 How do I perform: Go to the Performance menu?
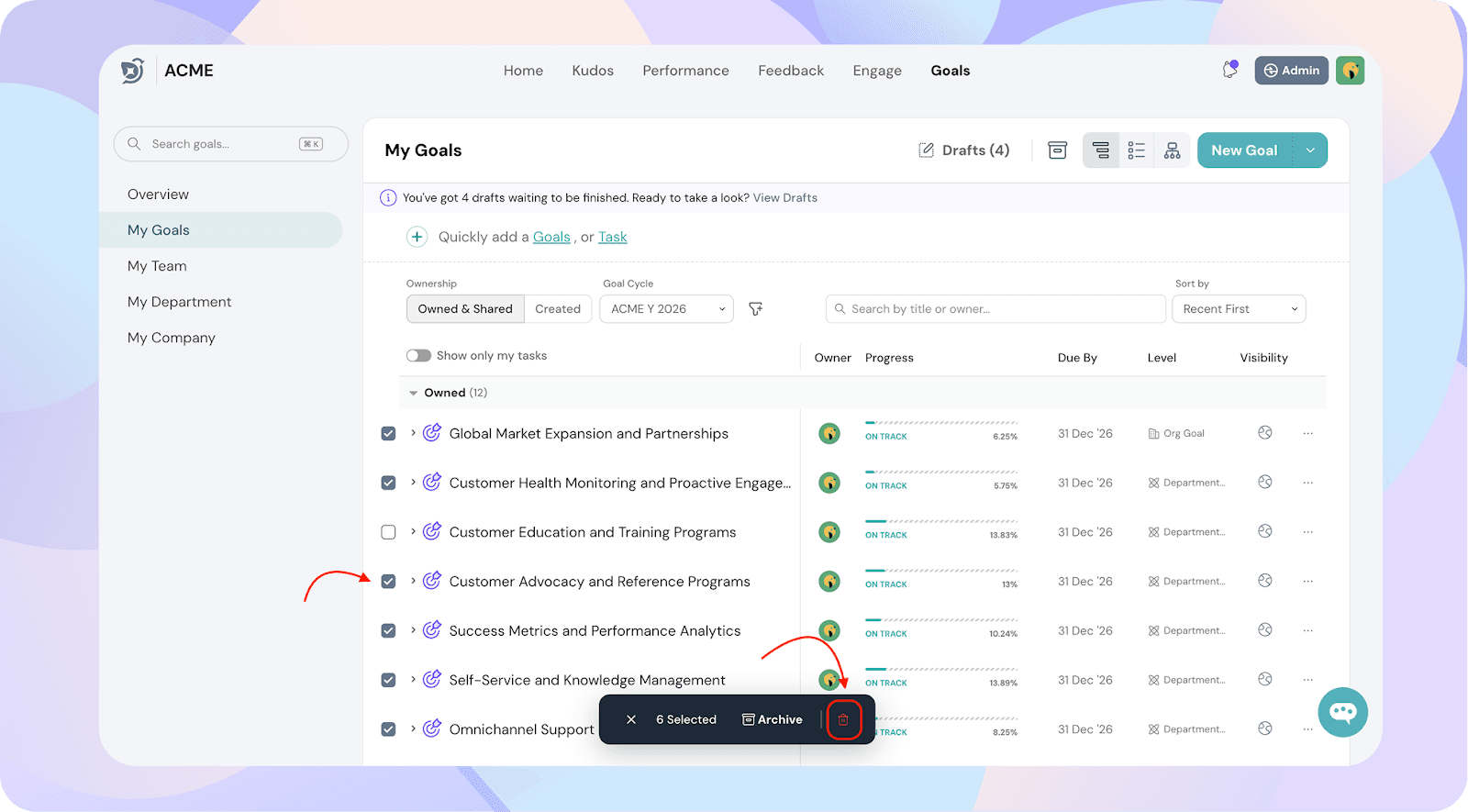685,71
